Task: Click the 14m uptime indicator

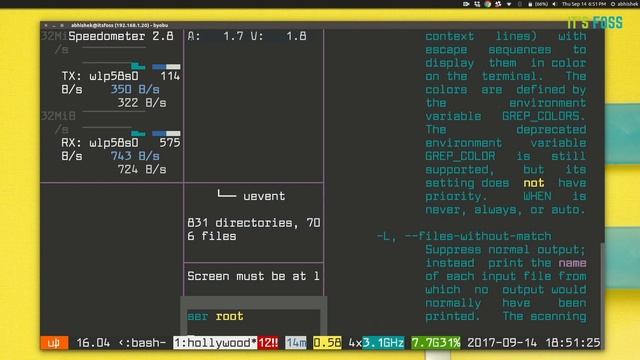Action: [x=296, y=343]
